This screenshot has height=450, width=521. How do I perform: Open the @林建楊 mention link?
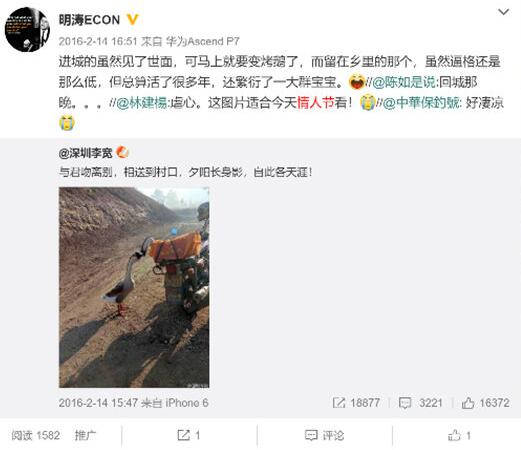141,103
